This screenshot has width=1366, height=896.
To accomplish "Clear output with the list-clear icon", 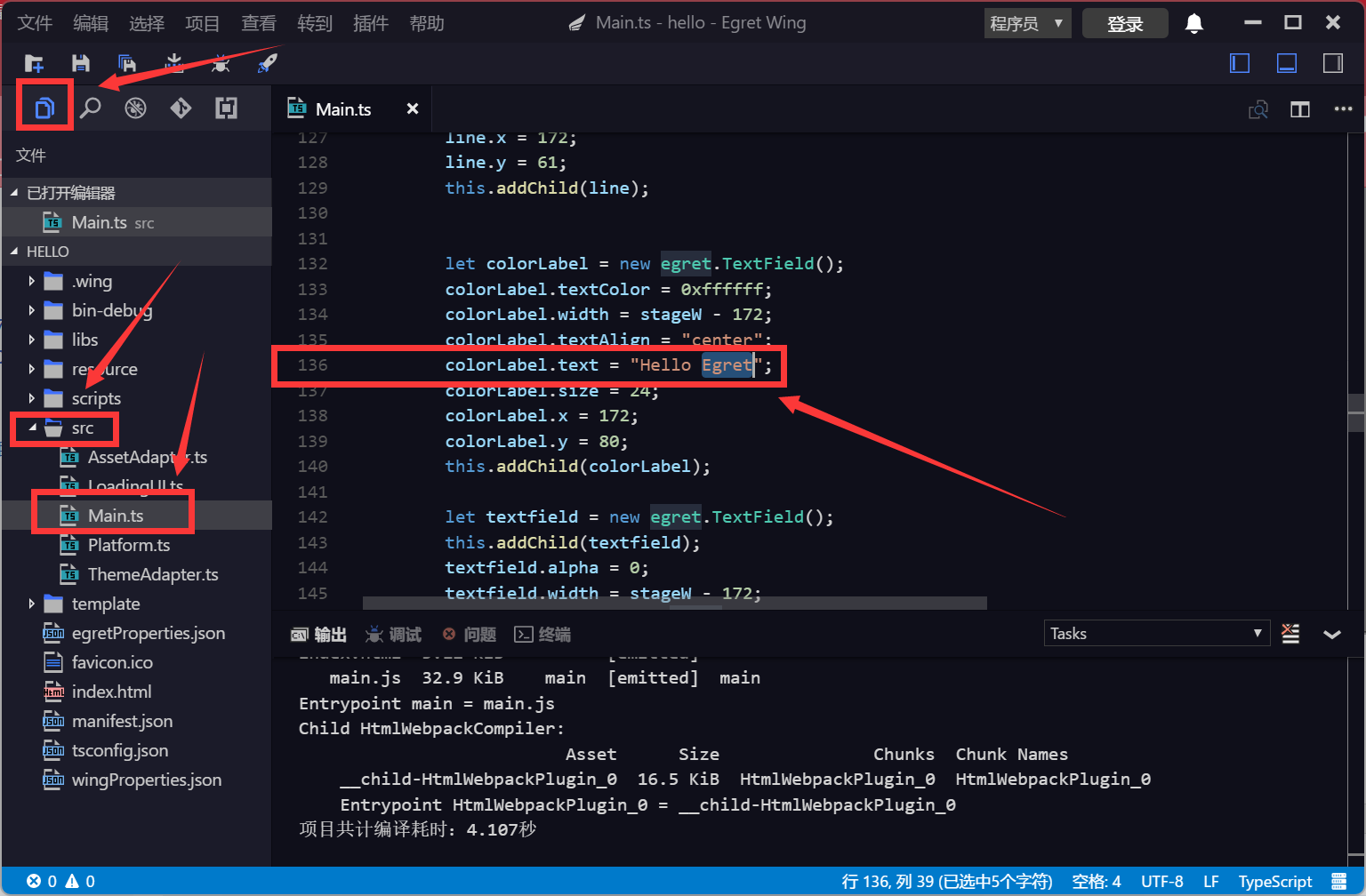I will [x=1290, y=634].
